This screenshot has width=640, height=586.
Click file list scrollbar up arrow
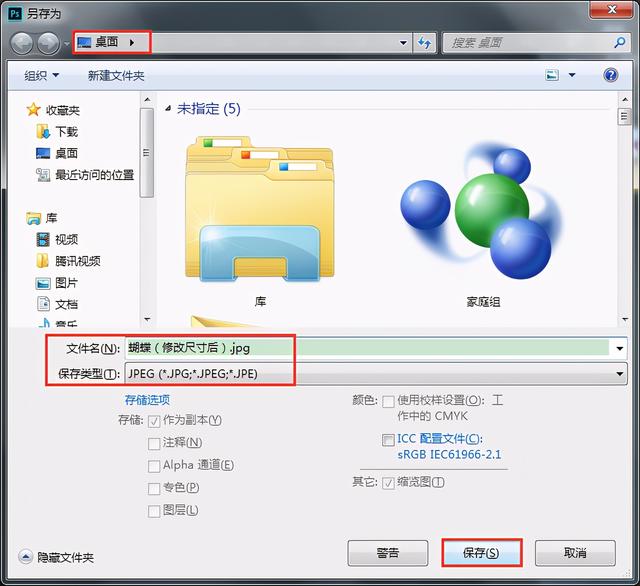tap(625, 99)
